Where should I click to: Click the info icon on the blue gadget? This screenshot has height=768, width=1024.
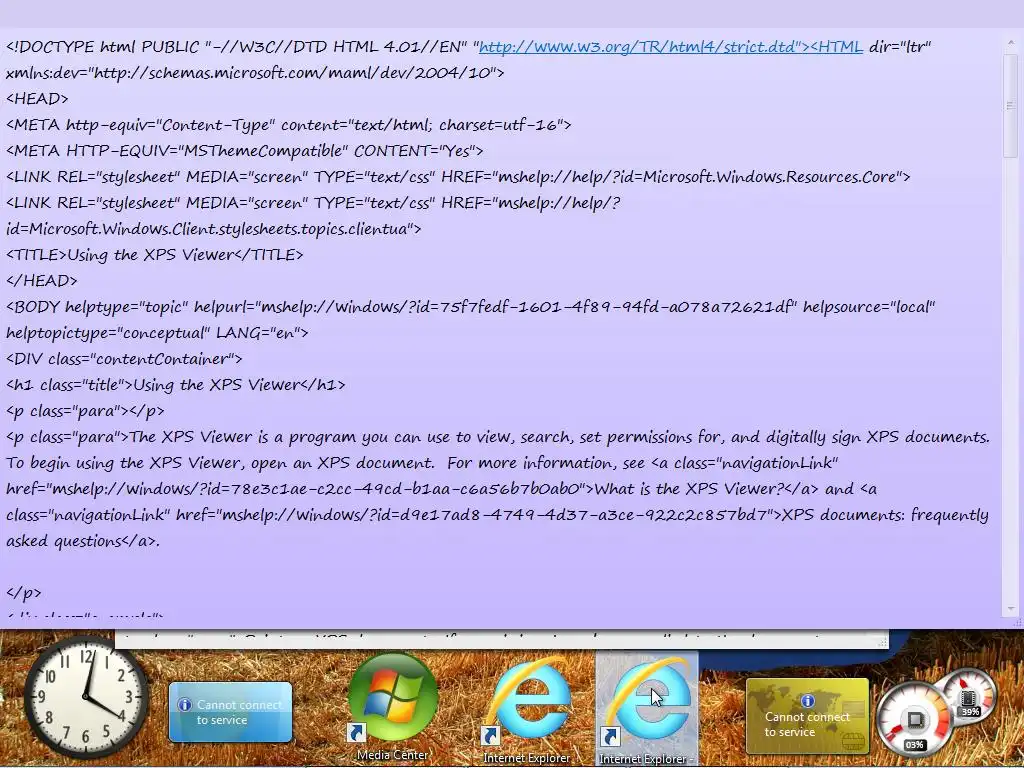[185, 705]
